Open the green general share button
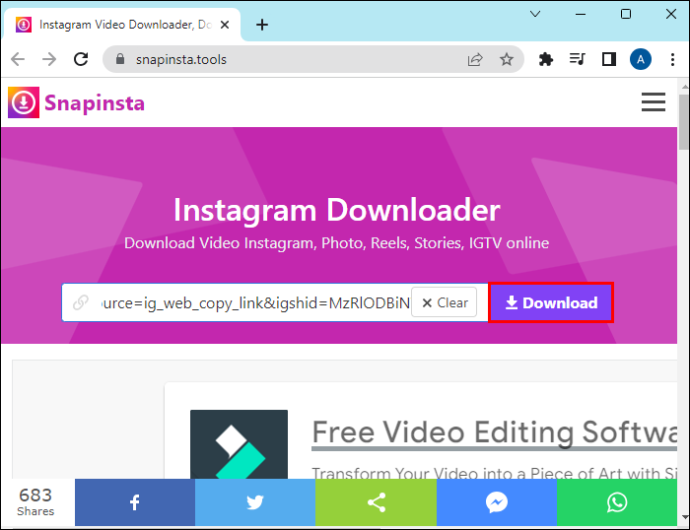The image size is (690, 530). click(x=376, y=502)
